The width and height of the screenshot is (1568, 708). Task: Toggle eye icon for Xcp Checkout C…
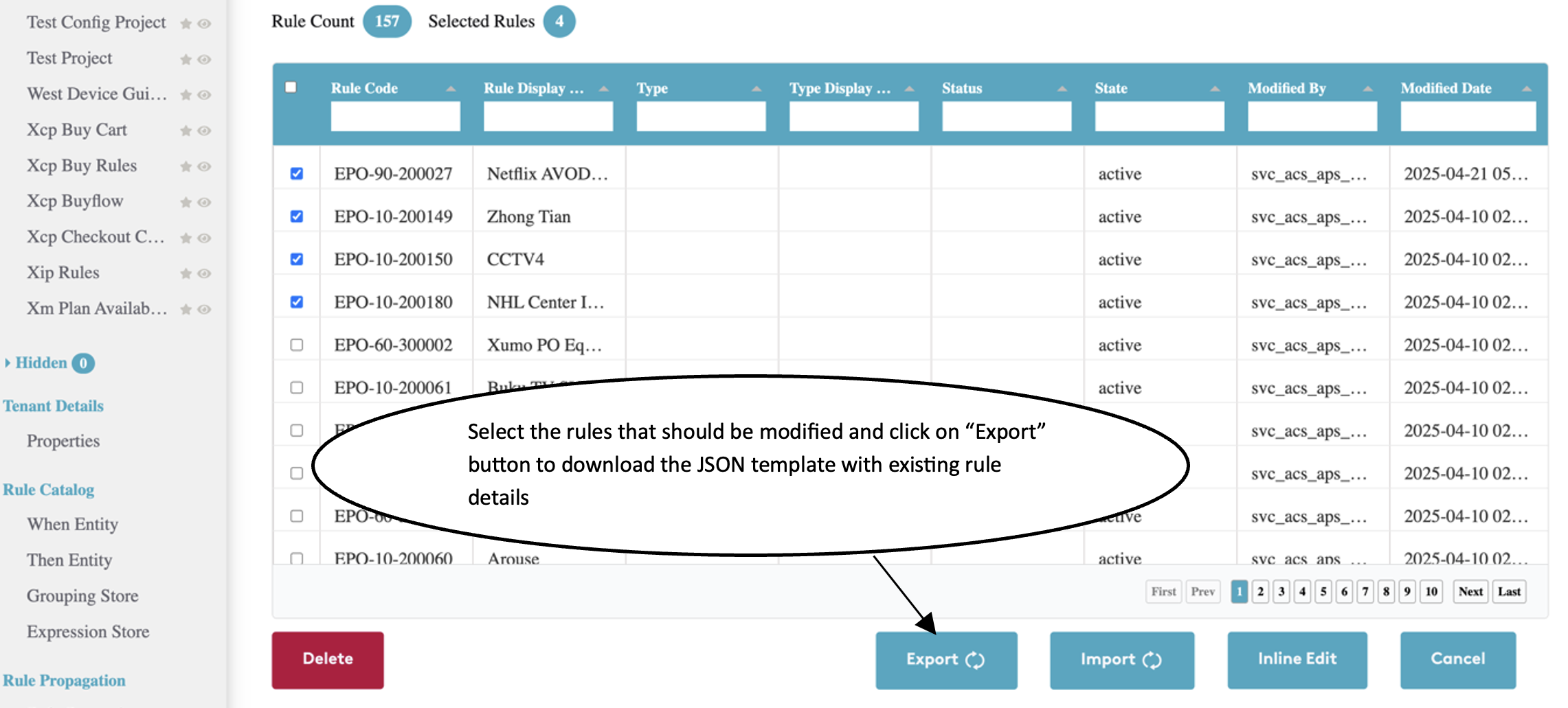204,238
